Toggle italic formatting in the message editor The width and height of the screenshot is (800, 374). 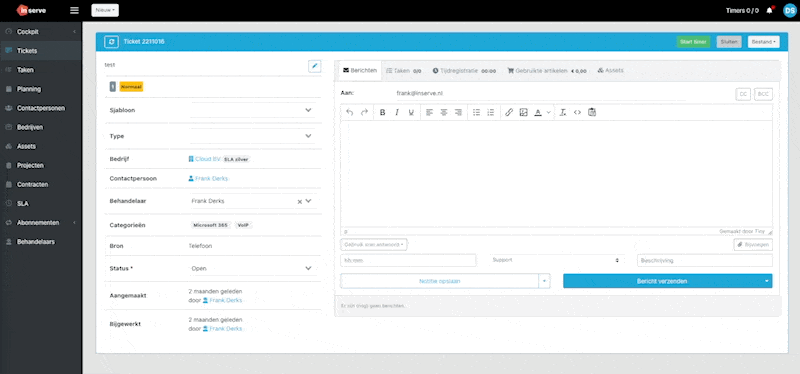tap(396, 112)
